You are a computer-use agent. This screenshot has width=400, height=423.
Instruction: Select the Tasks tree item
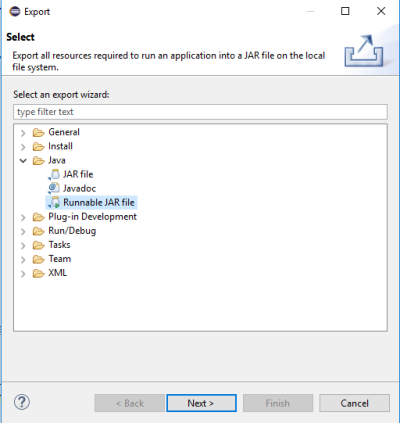pyautogui.click(x=59, y=245)
